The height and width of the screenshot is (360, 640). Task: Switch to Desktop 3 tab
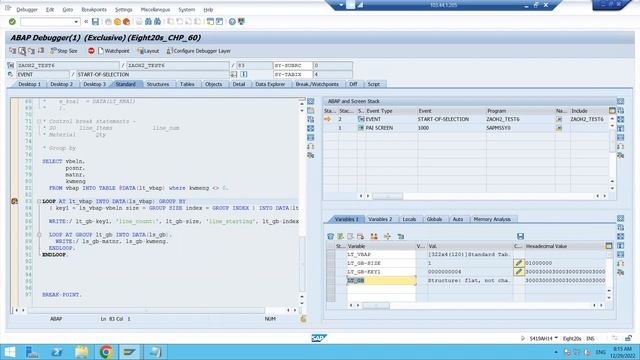[x=94, y=84]
